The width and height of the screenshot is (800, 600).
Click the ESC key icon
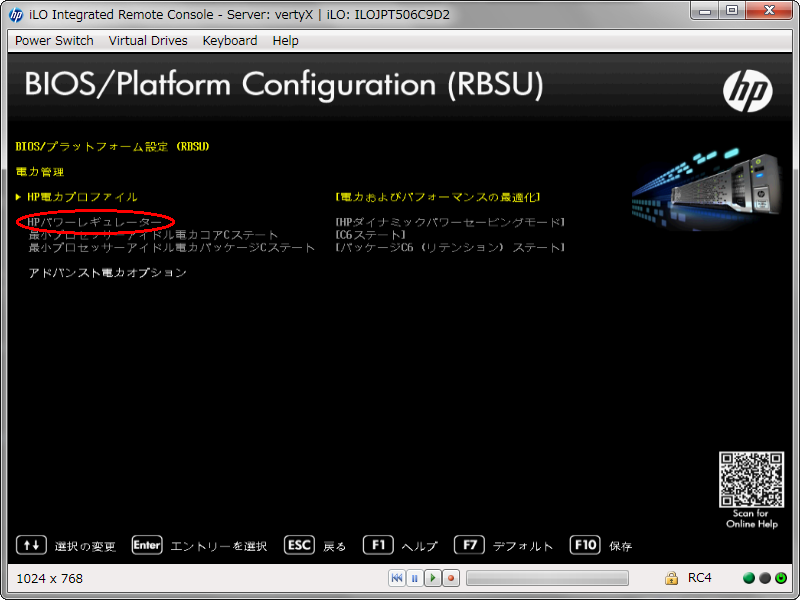click(x=299, y=545)
